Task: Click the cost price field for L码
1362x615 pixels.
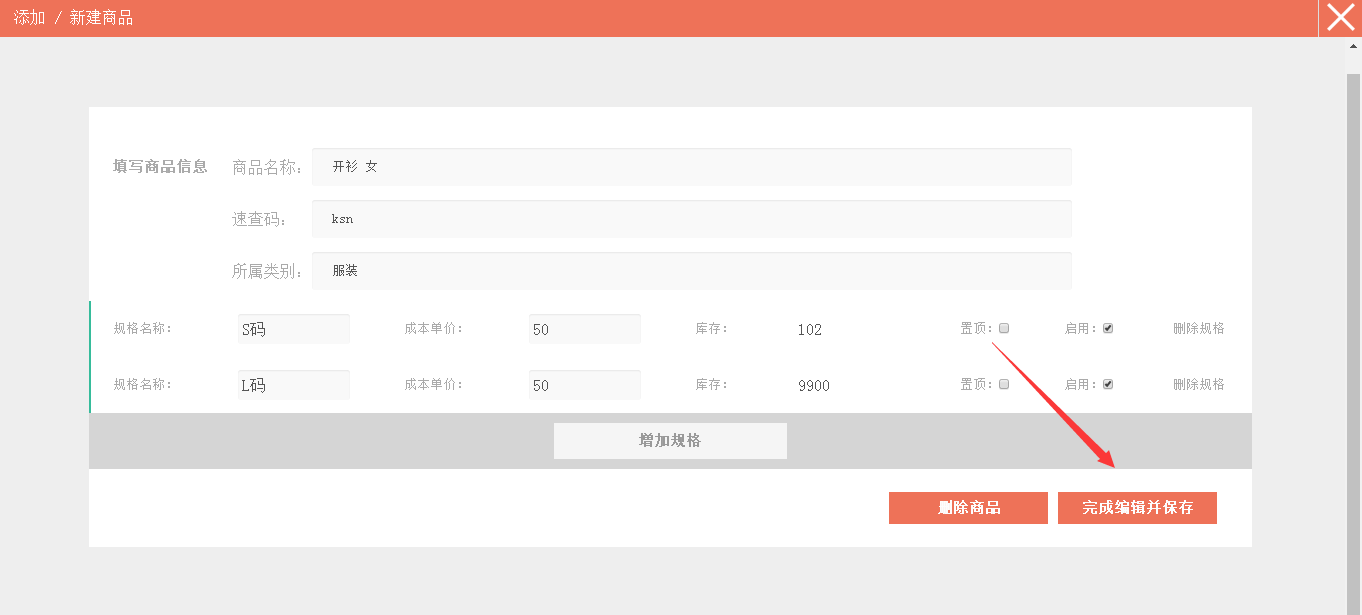Action: pyautogui.click(x=584, y=385)
